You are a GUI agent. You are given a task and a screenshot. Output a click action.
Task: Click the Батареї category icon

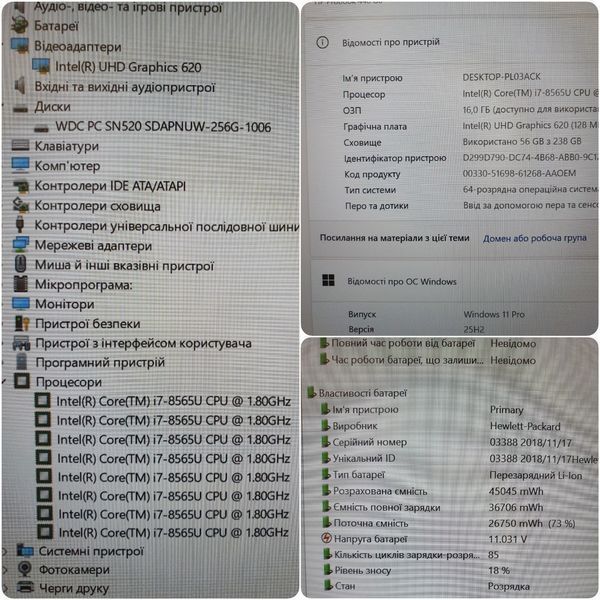[x=19, y=26]
